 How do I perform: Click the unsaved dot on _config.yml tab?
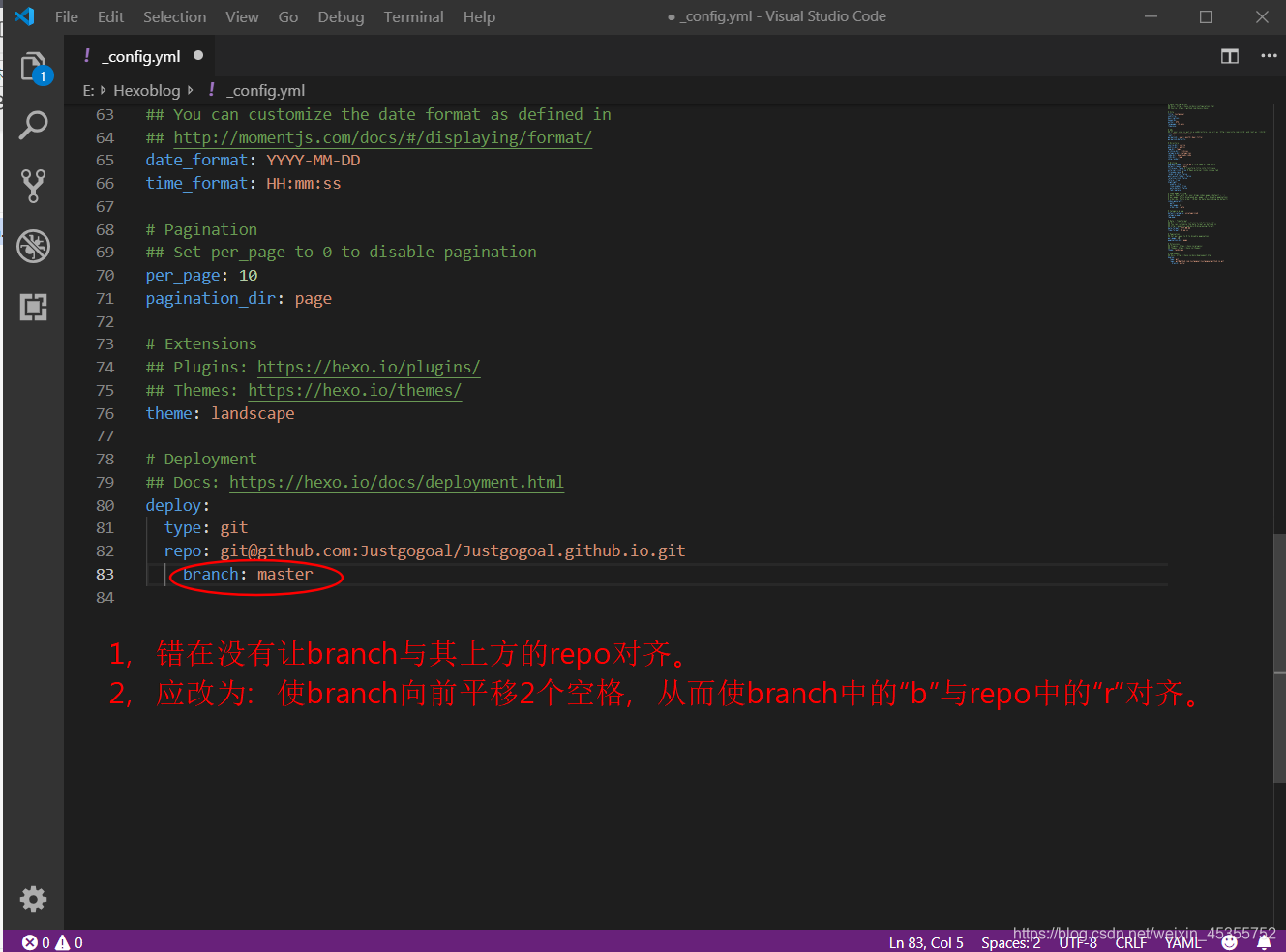click(198, 56)
